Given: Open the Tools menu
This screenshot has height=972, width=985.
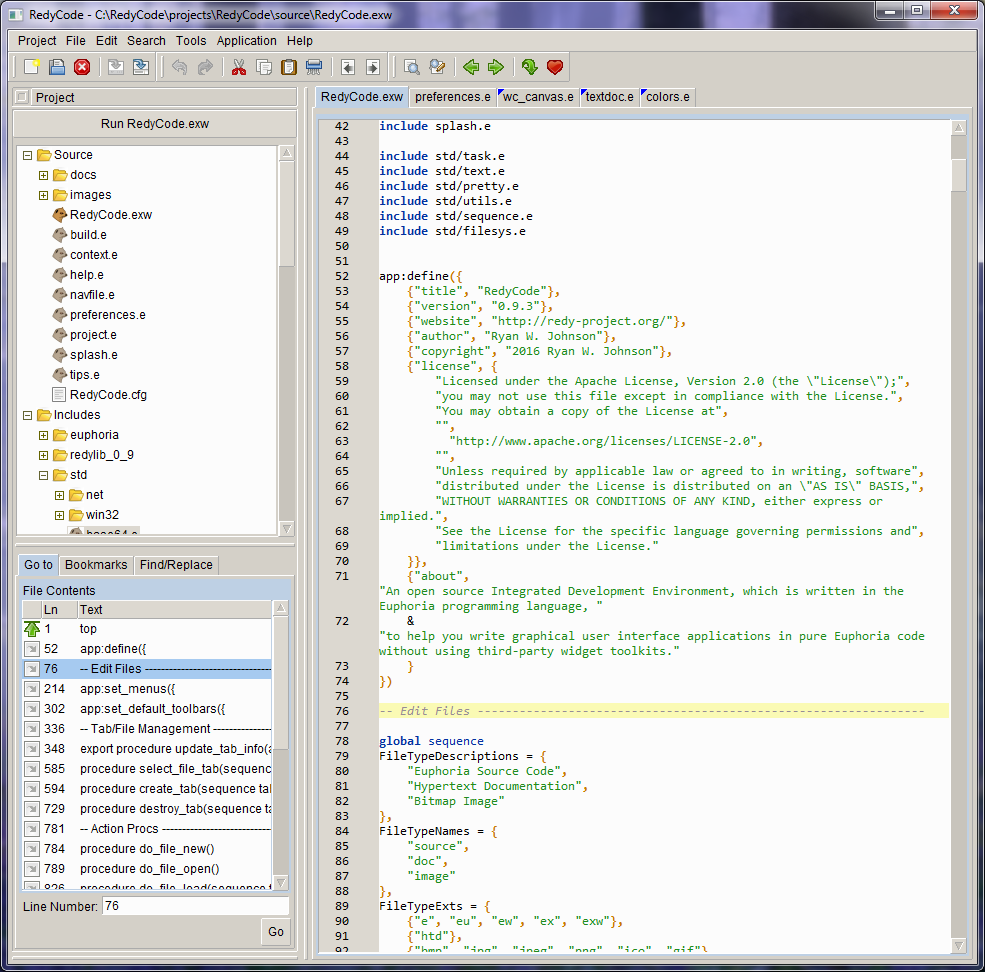Looking at the screenshot, I should click(x=191, y=41).
